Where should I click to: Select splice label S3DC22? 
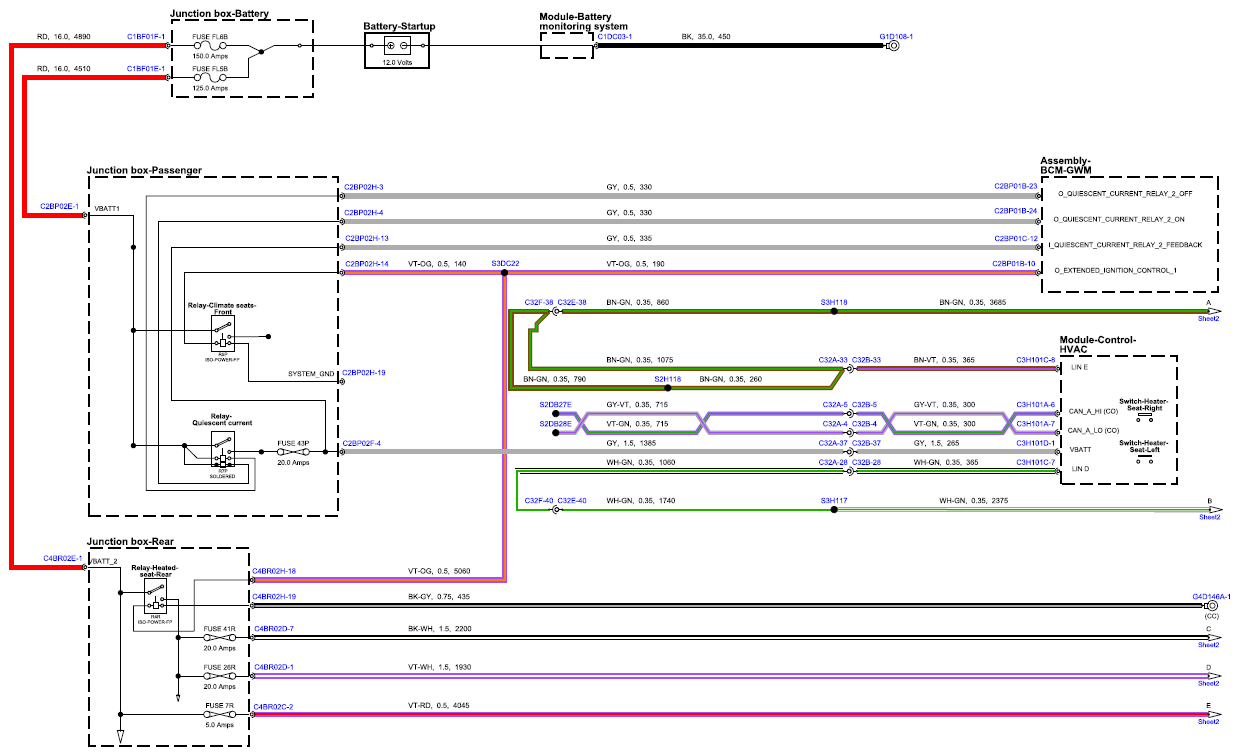pos(505,263)
